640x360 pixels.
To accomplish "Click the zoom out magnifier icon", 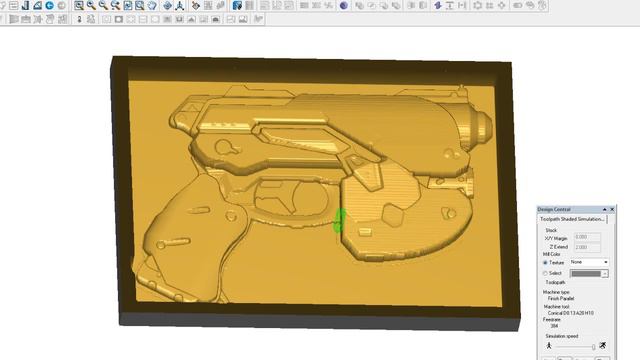I will (103, 6).
